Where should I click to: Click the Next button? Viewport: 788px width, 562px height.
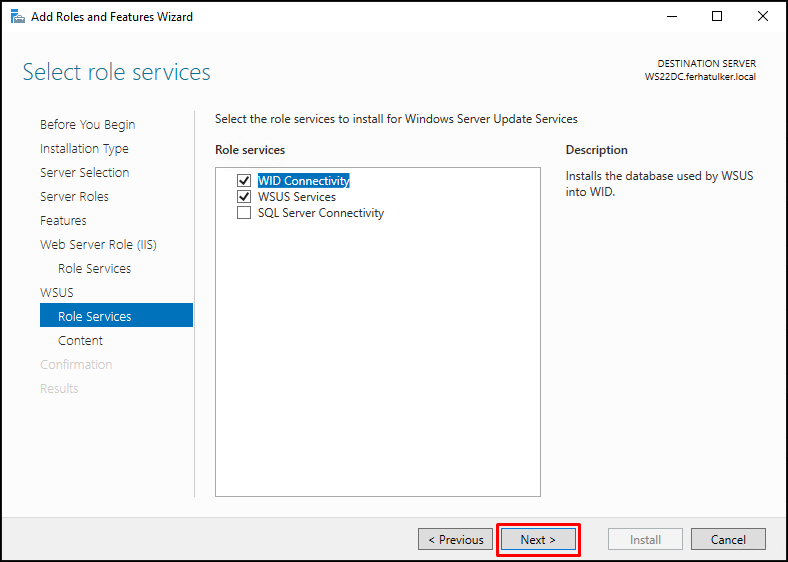point(538,539)
